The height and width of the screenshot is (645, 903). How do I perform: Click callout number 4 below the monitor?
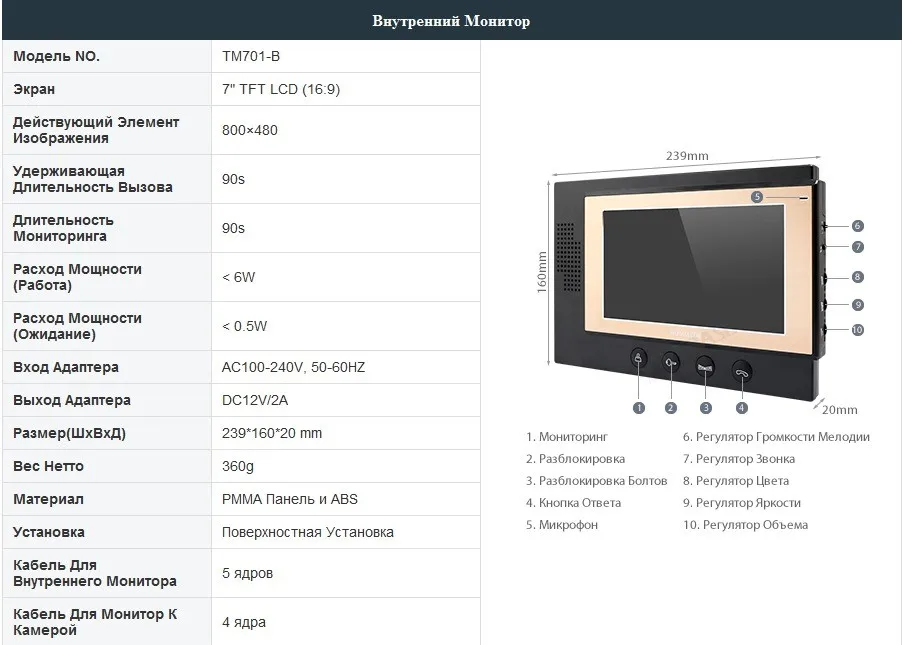click(742, 408)
